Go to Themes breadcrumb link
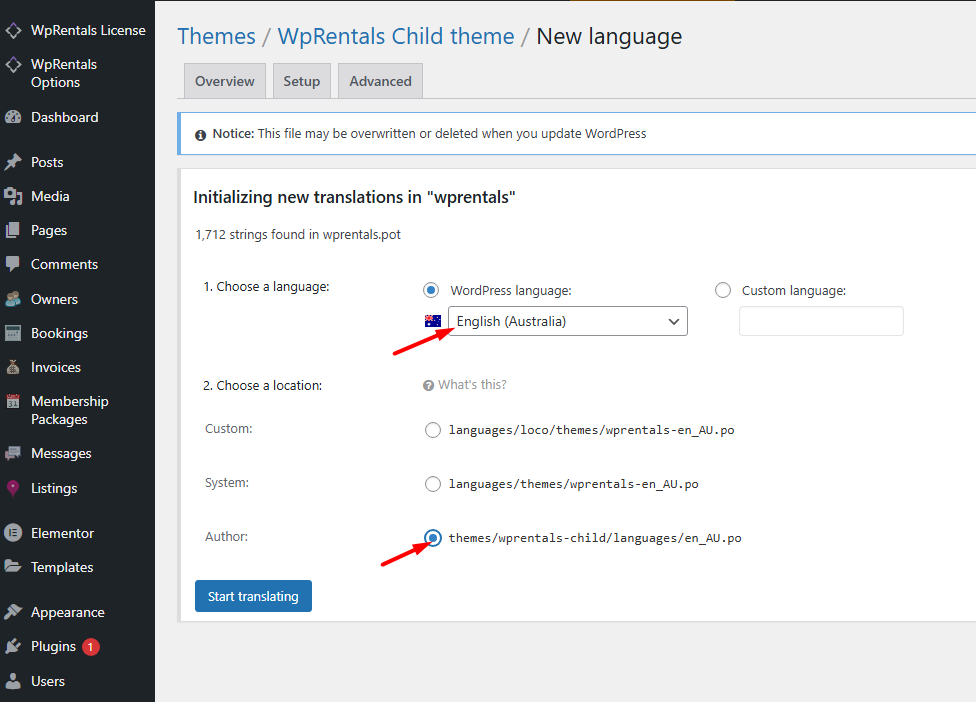Image resolution: width=976 pixels, height=702 pixels. coord(216,37)
